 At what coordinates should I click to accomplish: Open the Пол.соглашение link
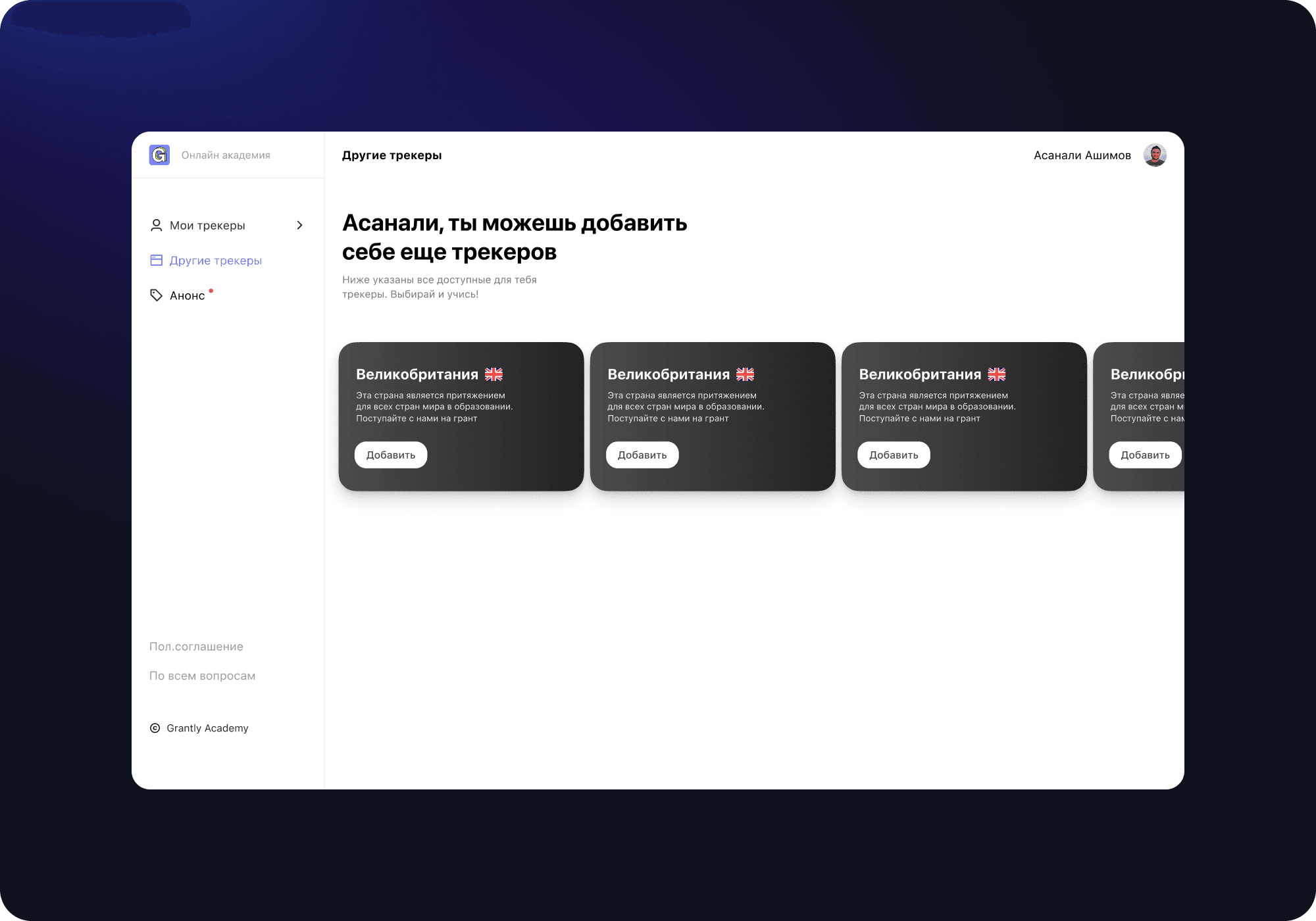click(196, 647)
